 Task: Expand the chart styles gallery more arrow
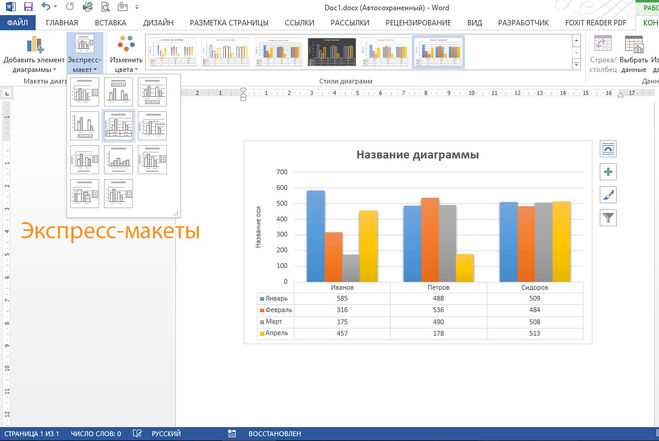(576, 64)
